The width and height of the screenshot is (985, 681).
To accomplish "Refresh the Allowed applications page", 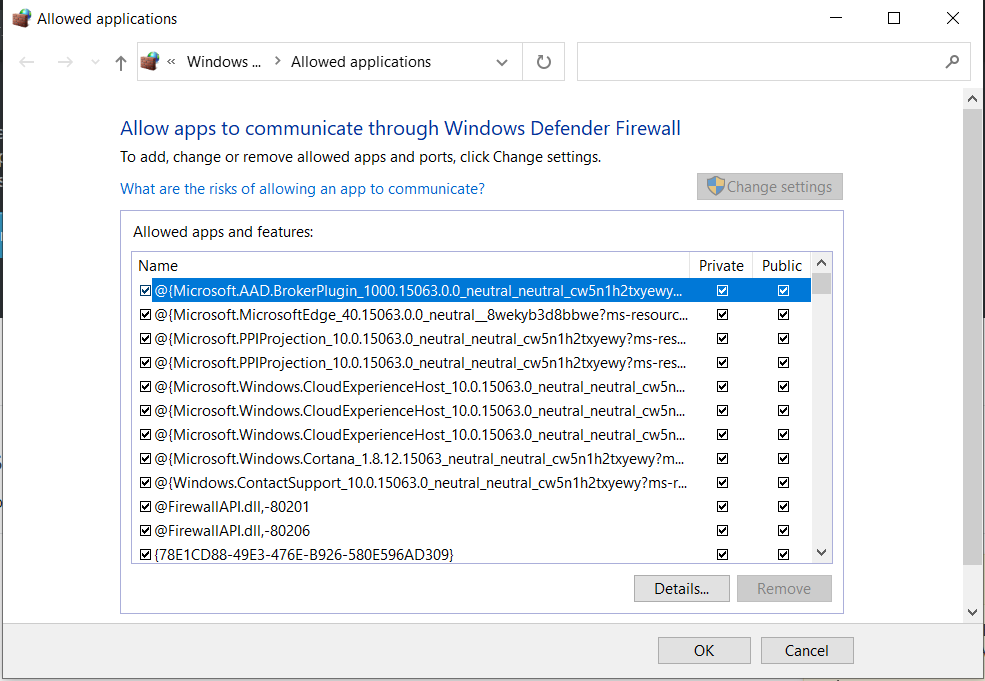I will (x=543, y=62).
